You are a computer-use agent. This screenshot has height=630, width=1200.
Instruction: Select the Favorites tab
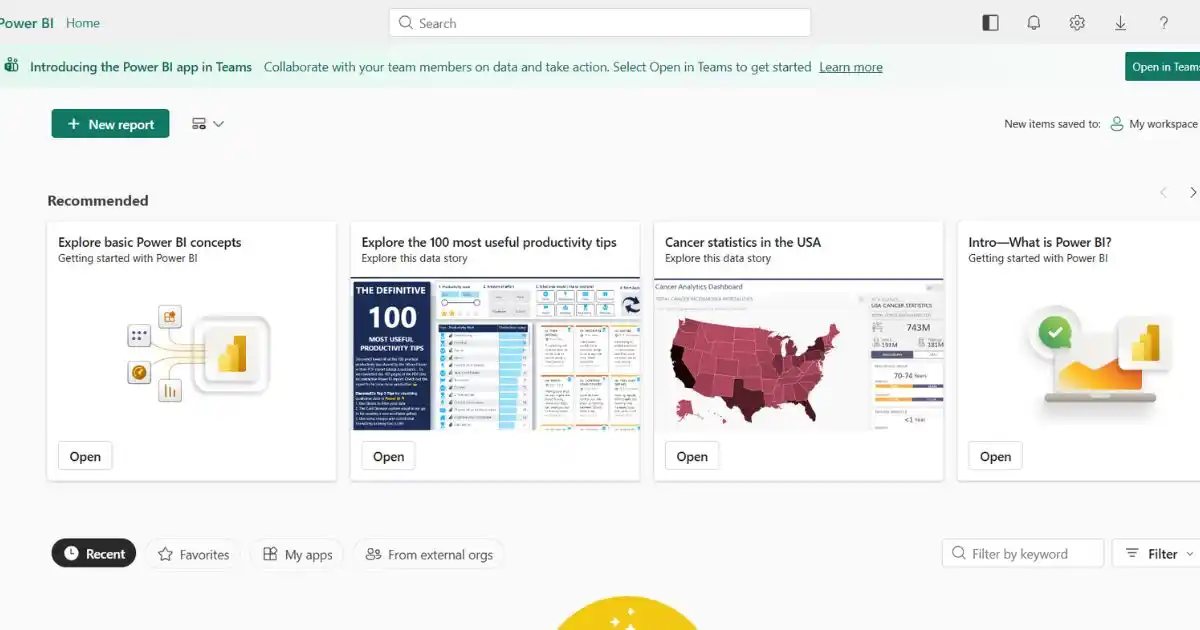click(x=193, y=554)
